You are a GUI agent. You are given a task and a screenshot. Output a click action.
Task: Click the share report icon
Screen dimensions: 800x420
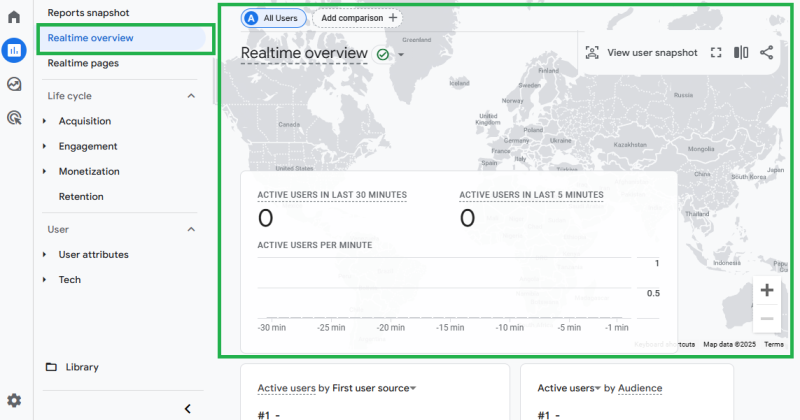(x=766, y=53)
